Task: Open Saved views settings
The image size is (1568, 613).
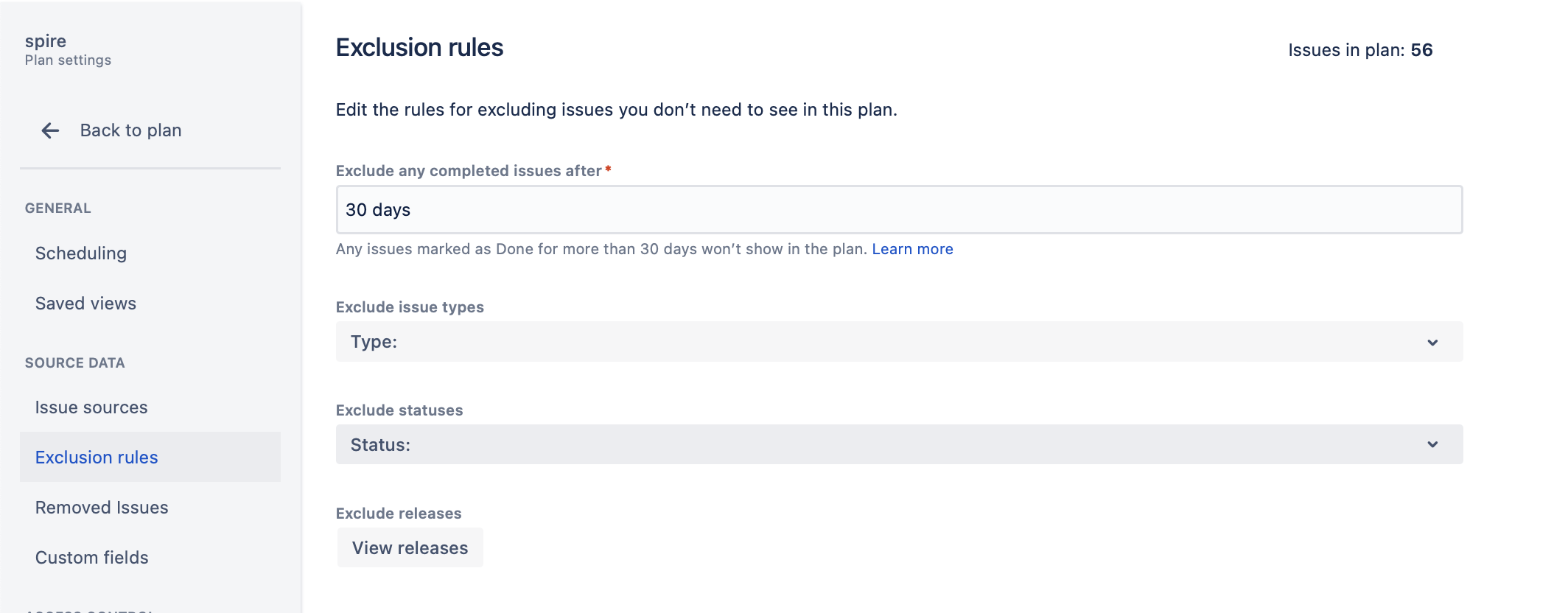Action: [85, 304]
